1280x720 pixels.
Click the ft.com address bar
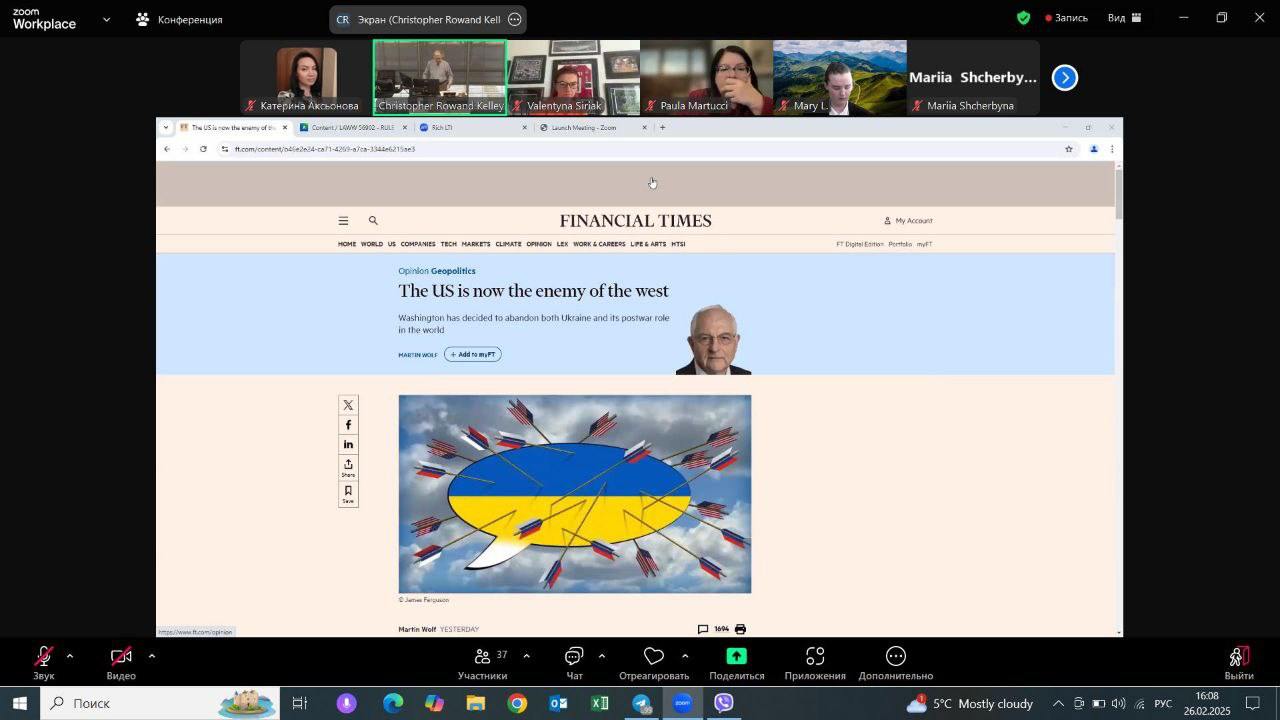pyautogui.click(x=640, y=149)
